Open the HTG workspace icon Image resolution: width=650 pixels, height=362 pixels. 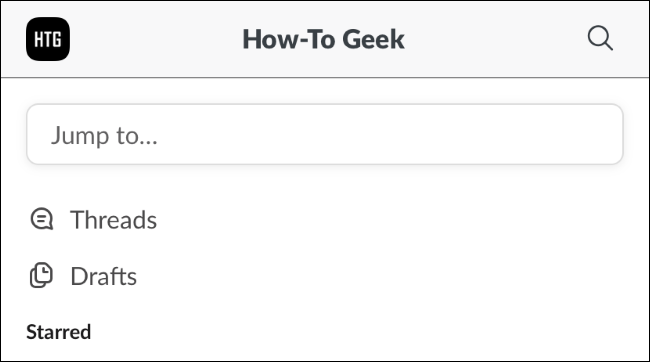click(48, 39)
